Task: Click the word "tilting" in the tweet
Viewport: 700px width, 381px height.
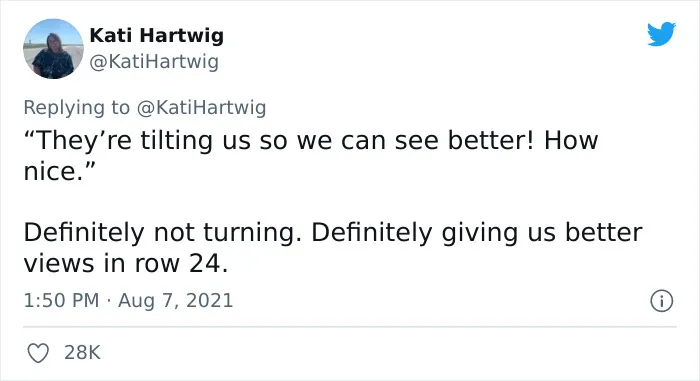Action: 176,140
